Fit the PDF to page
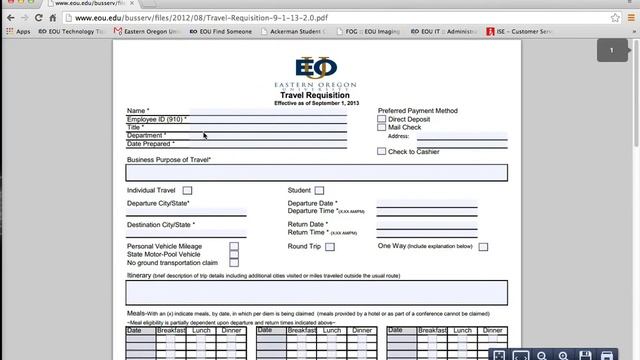 click(499, 356)
